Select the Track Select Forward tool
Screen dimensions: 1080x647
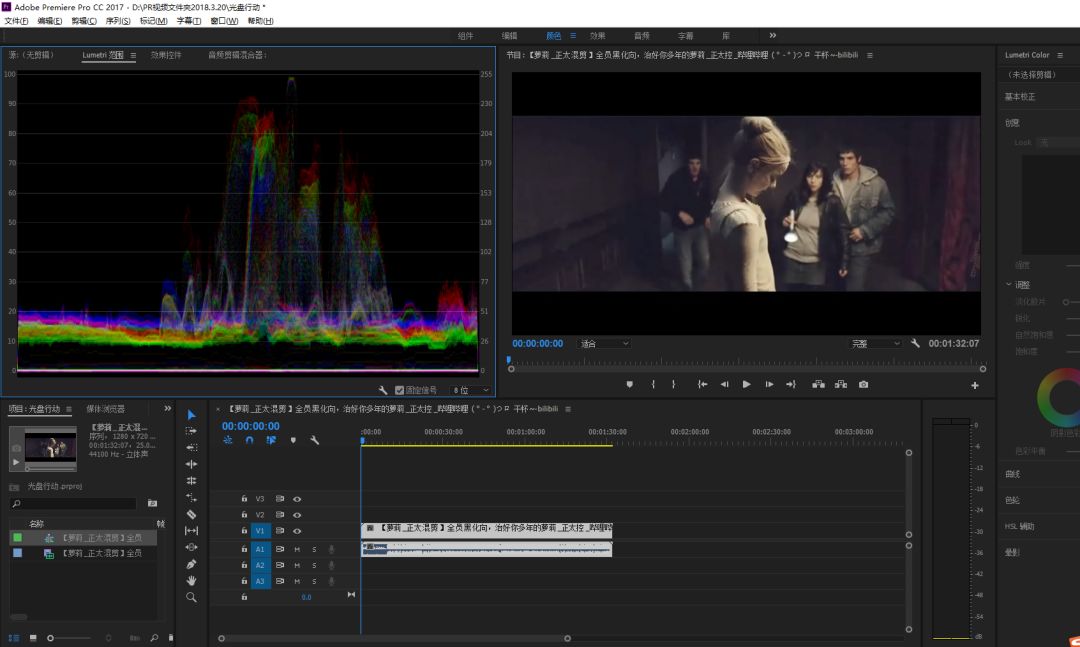point(191,431)
